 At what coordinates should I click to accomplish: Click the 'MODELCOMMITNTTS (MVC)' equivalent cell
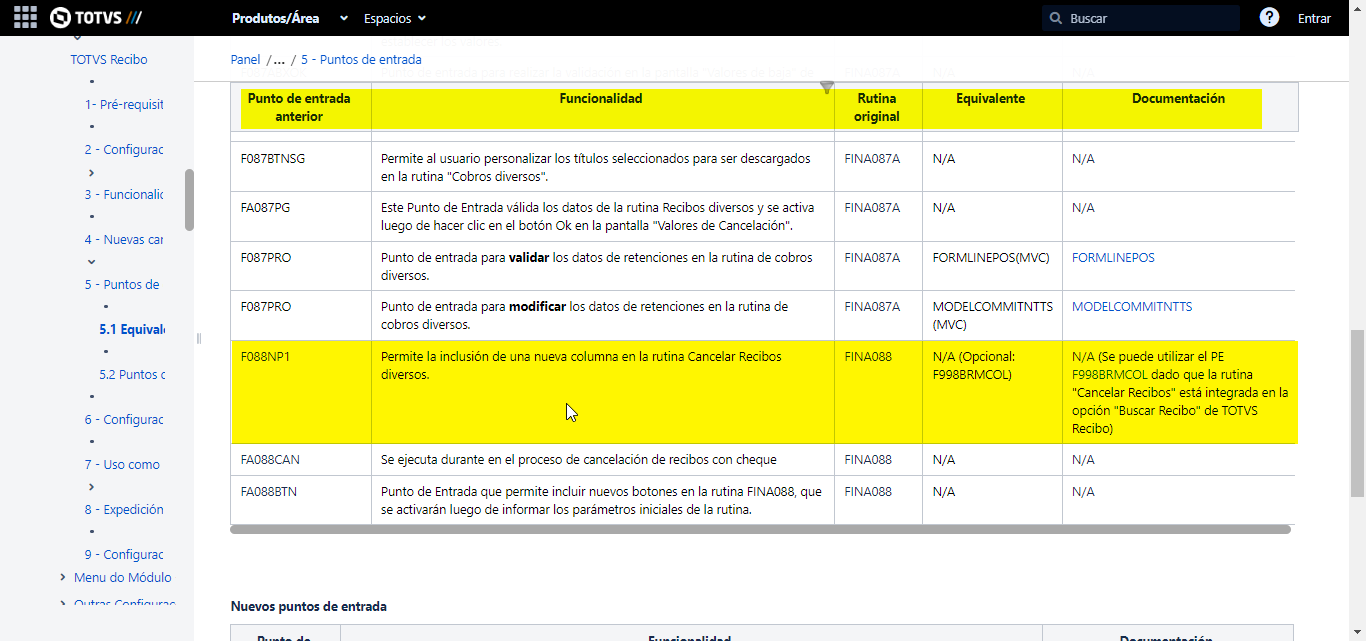point(993,316)
